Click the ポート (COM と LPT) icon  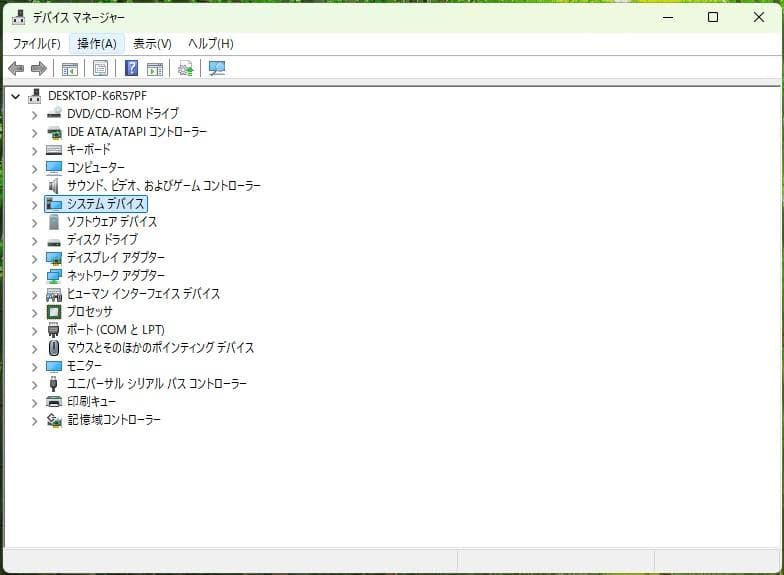[54, 330]
